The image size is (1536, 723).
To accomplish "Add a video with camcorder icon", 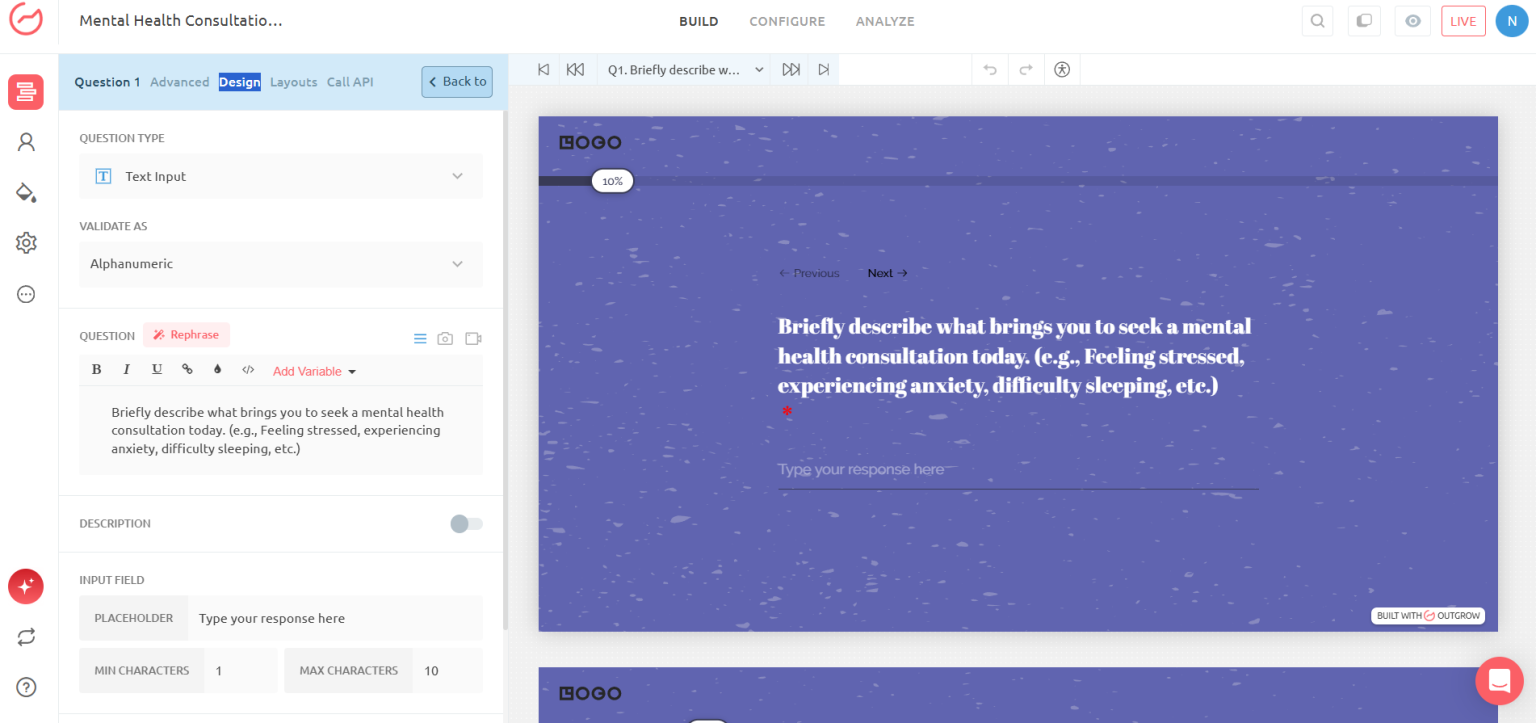I will [473, 339].
